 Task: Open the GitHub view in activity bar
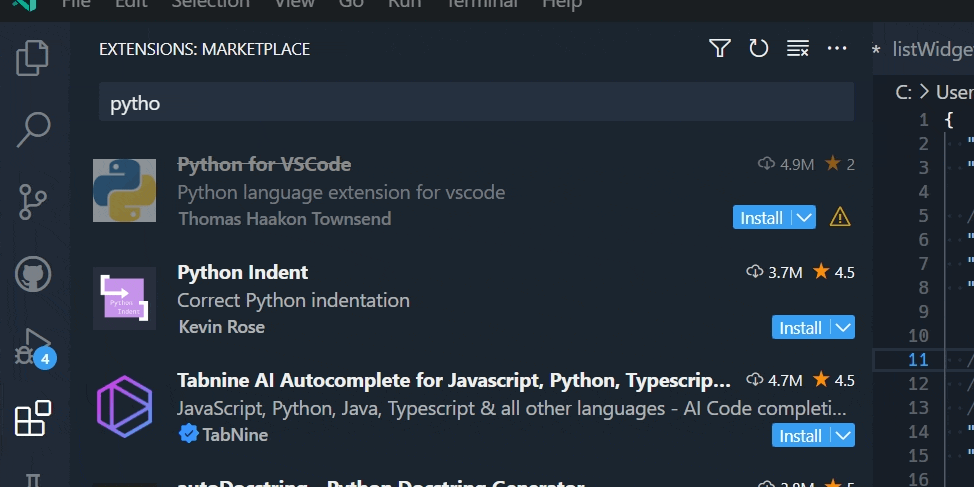pos(32,274)
